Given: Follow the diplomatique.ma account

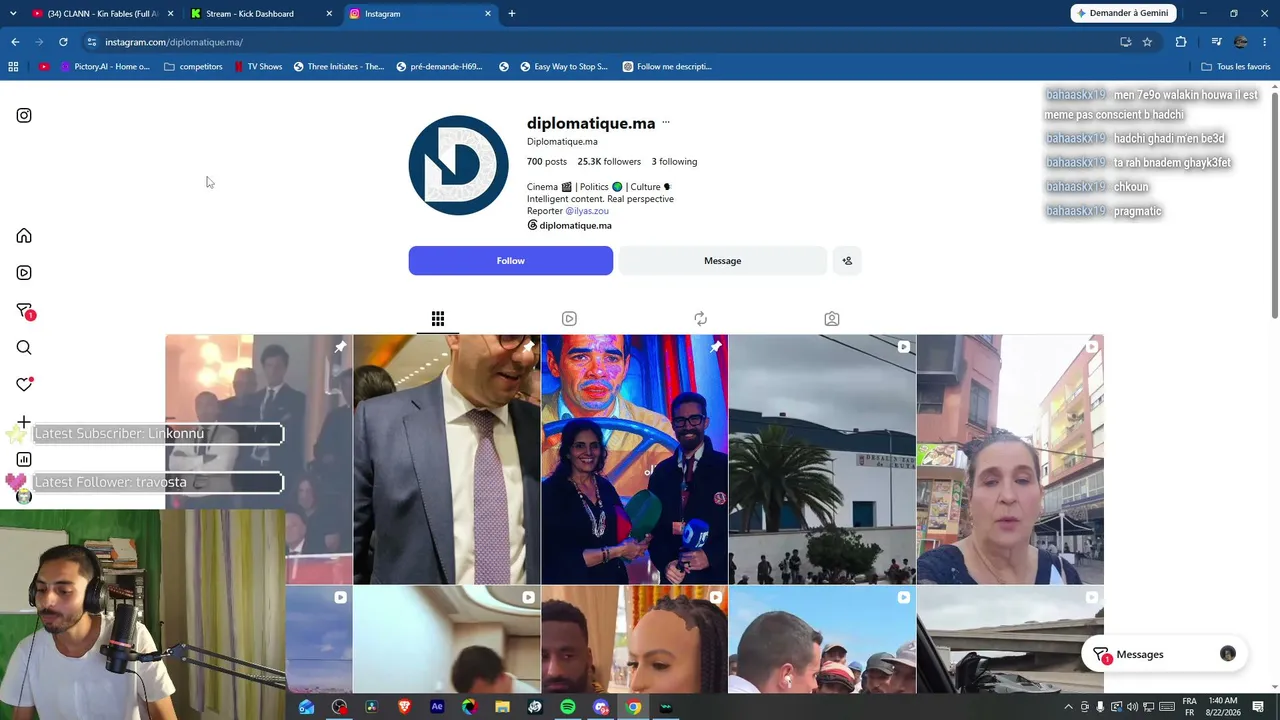Looking at the screenshot, I should 511,261.
